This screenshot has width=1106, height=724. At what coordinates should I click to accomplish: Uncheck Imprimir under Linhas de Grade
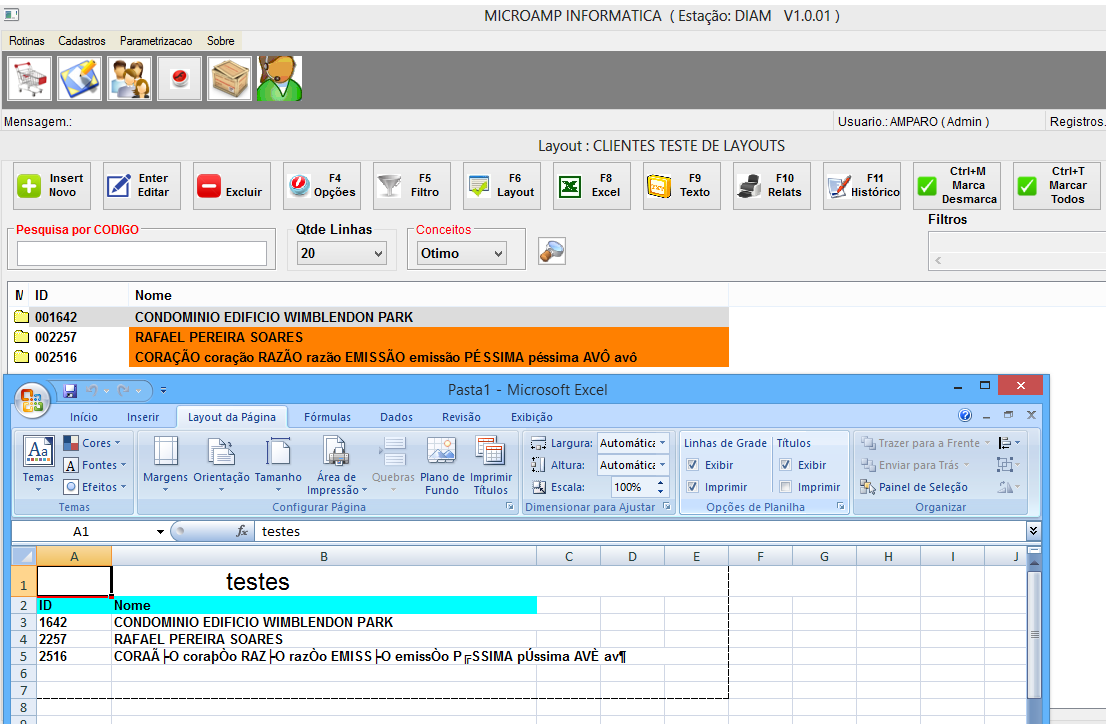pyautogui.click(x=693, y=487)
